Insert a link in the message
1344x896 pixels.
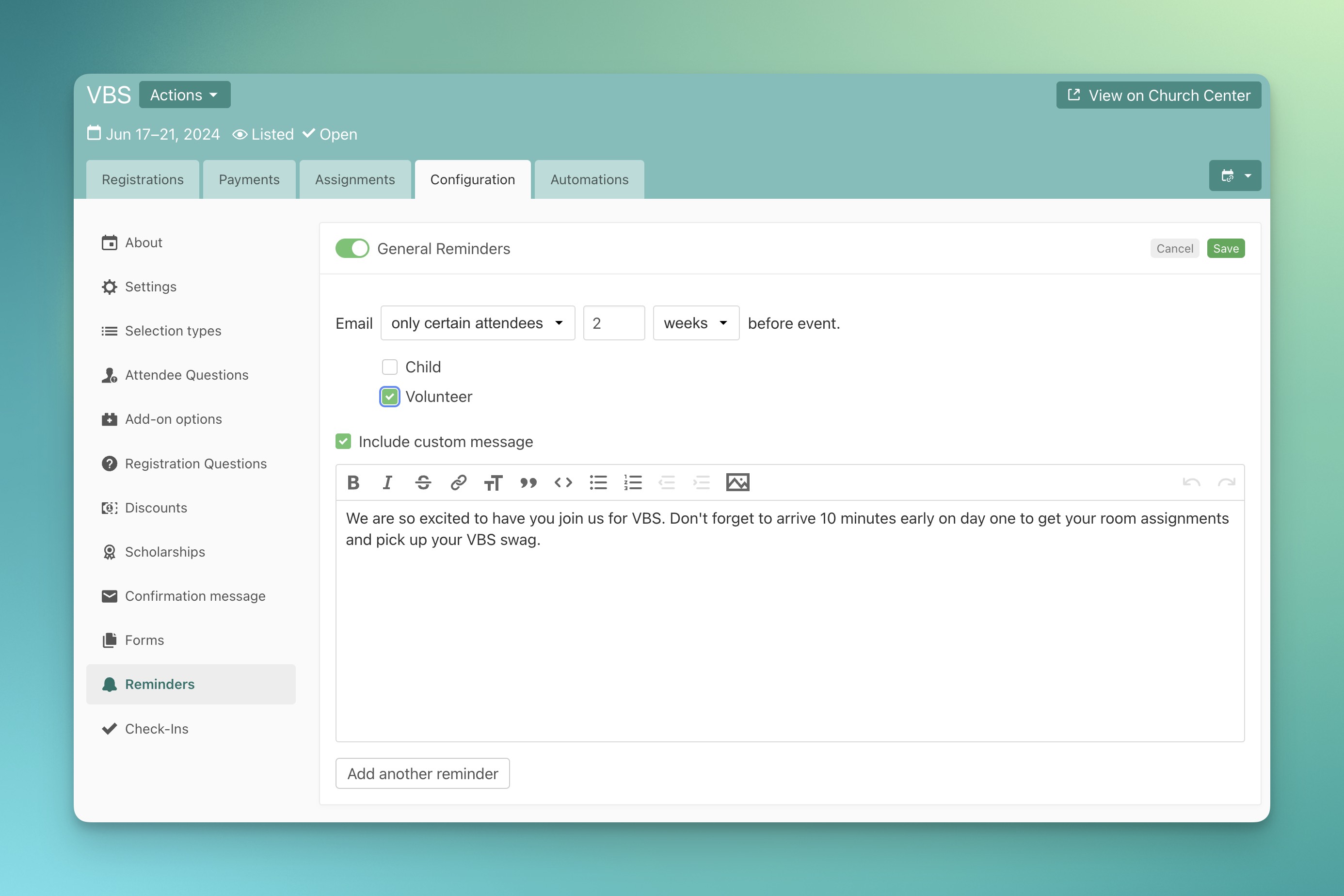[x=458, y=483]
